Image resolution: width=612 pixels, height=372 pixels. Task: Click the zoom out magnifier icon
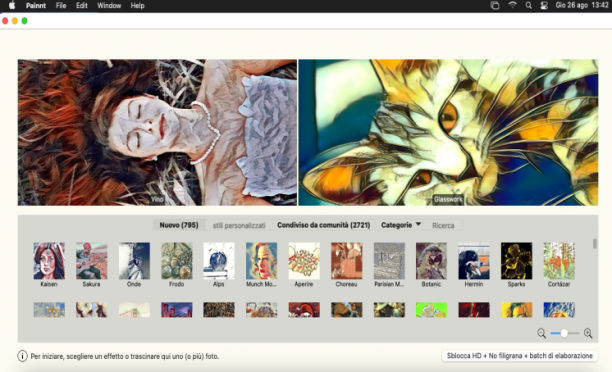(x=541, y=333)
